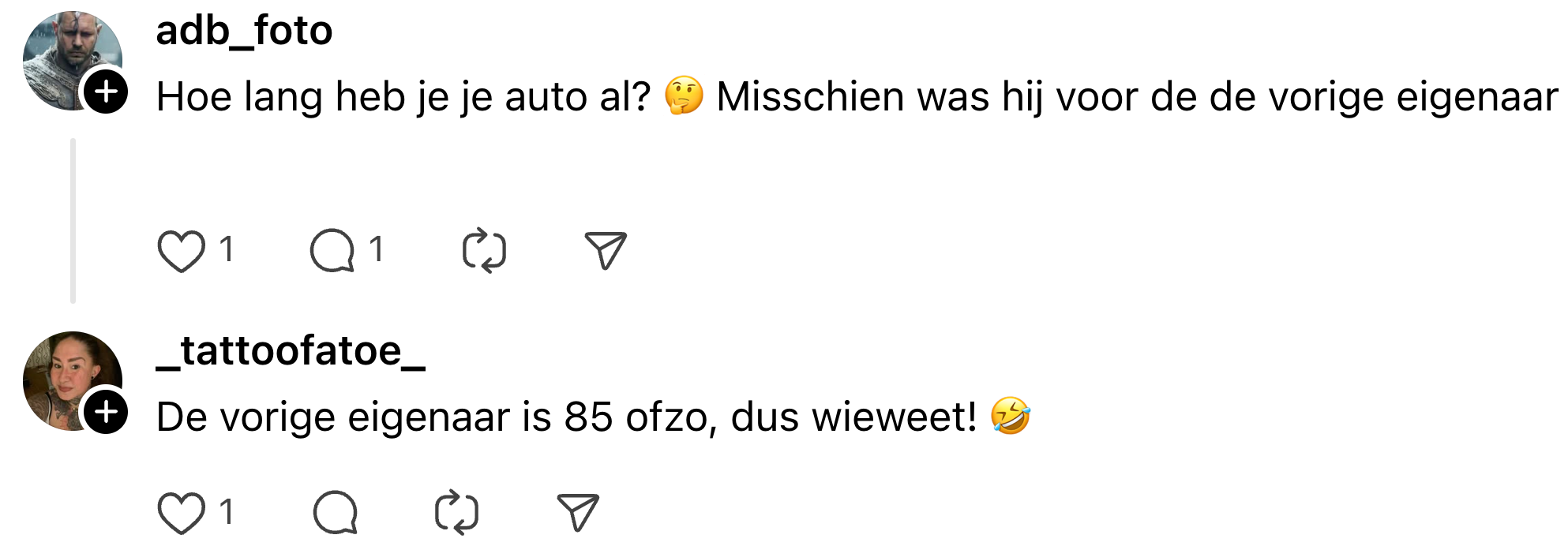Click the 'De vorige eigenaar is 85' reply text
1568x546 pixels.
click(x=565, y=417)
